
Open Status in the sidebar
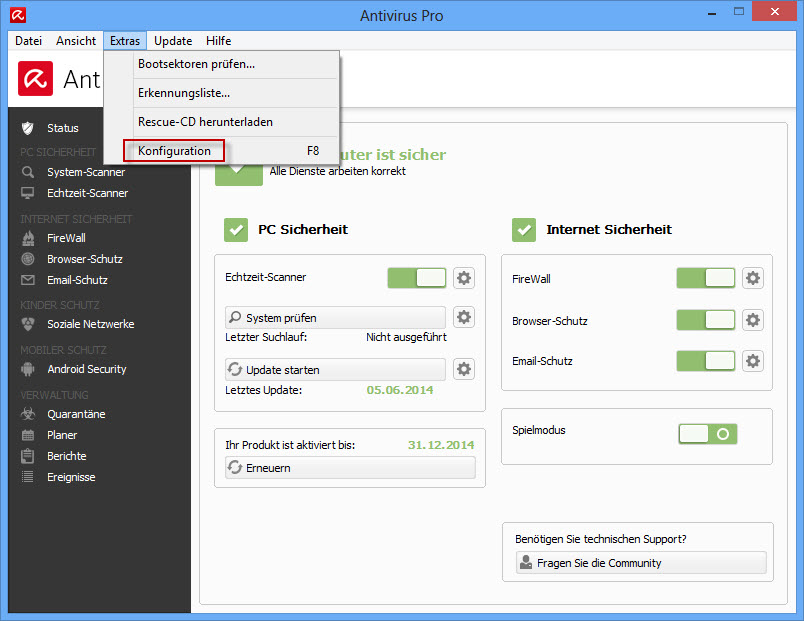(x=63, y=128)
